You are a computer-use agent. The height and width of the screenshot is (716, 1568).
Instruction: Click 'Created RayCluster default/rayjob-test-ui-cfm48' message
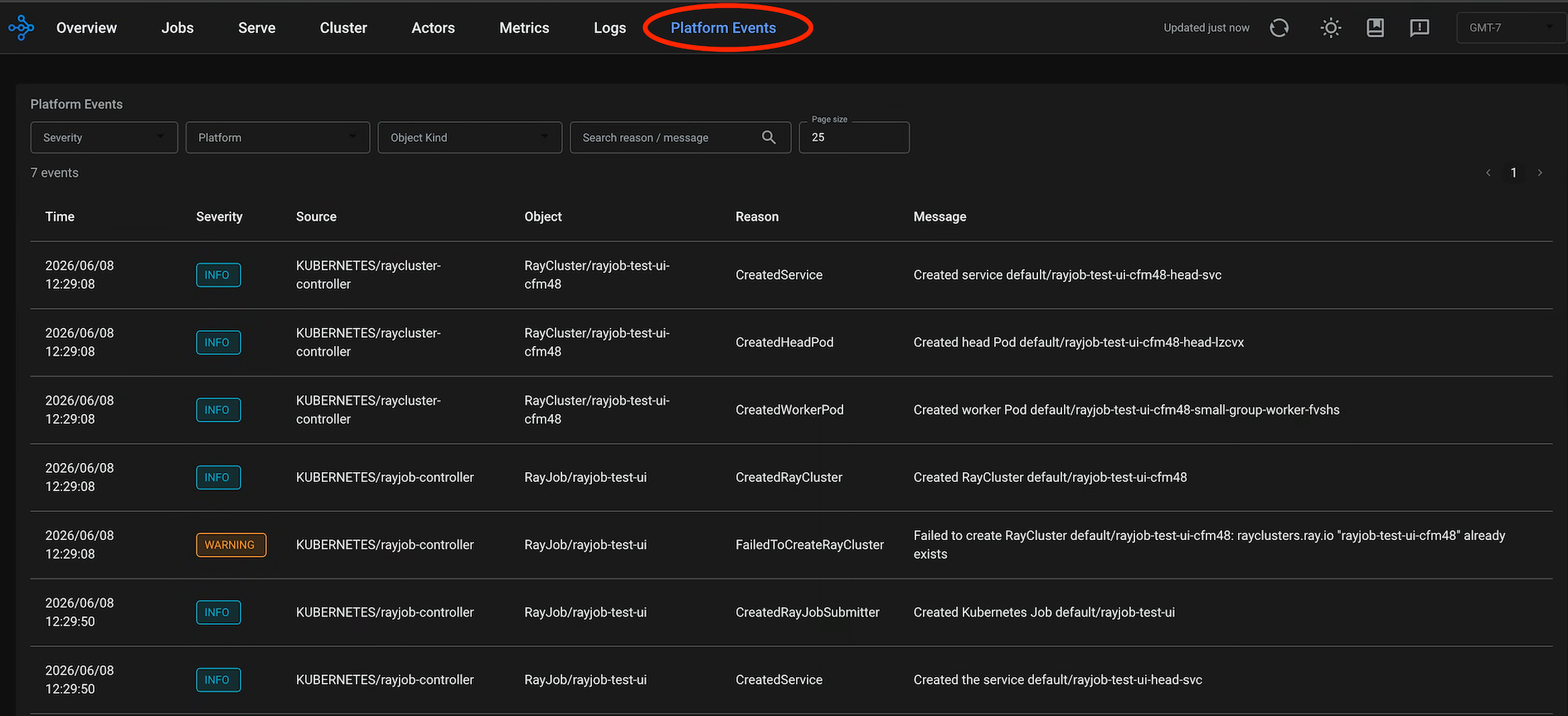[1050, 478]
